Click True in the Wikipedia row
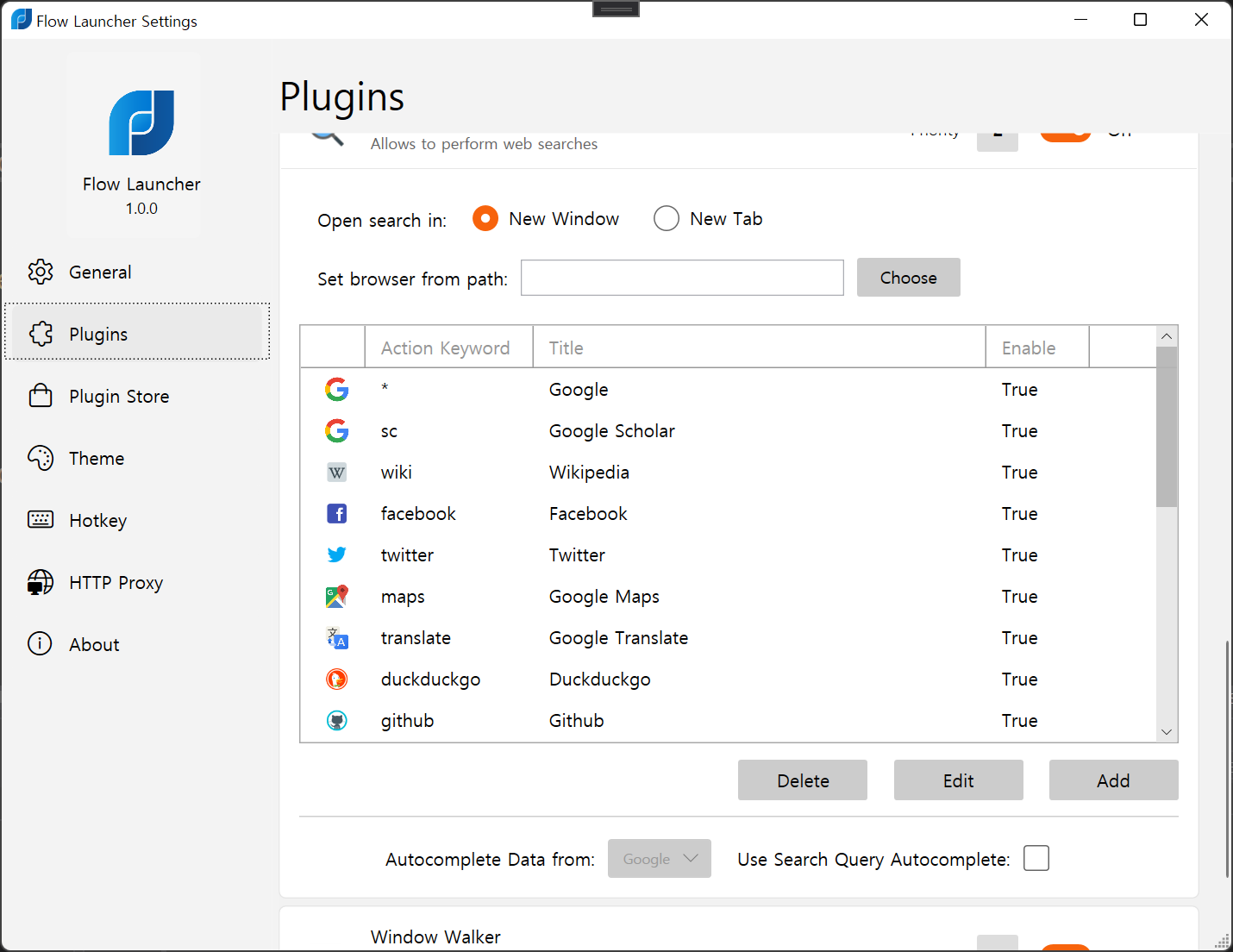 [1020, 473]
